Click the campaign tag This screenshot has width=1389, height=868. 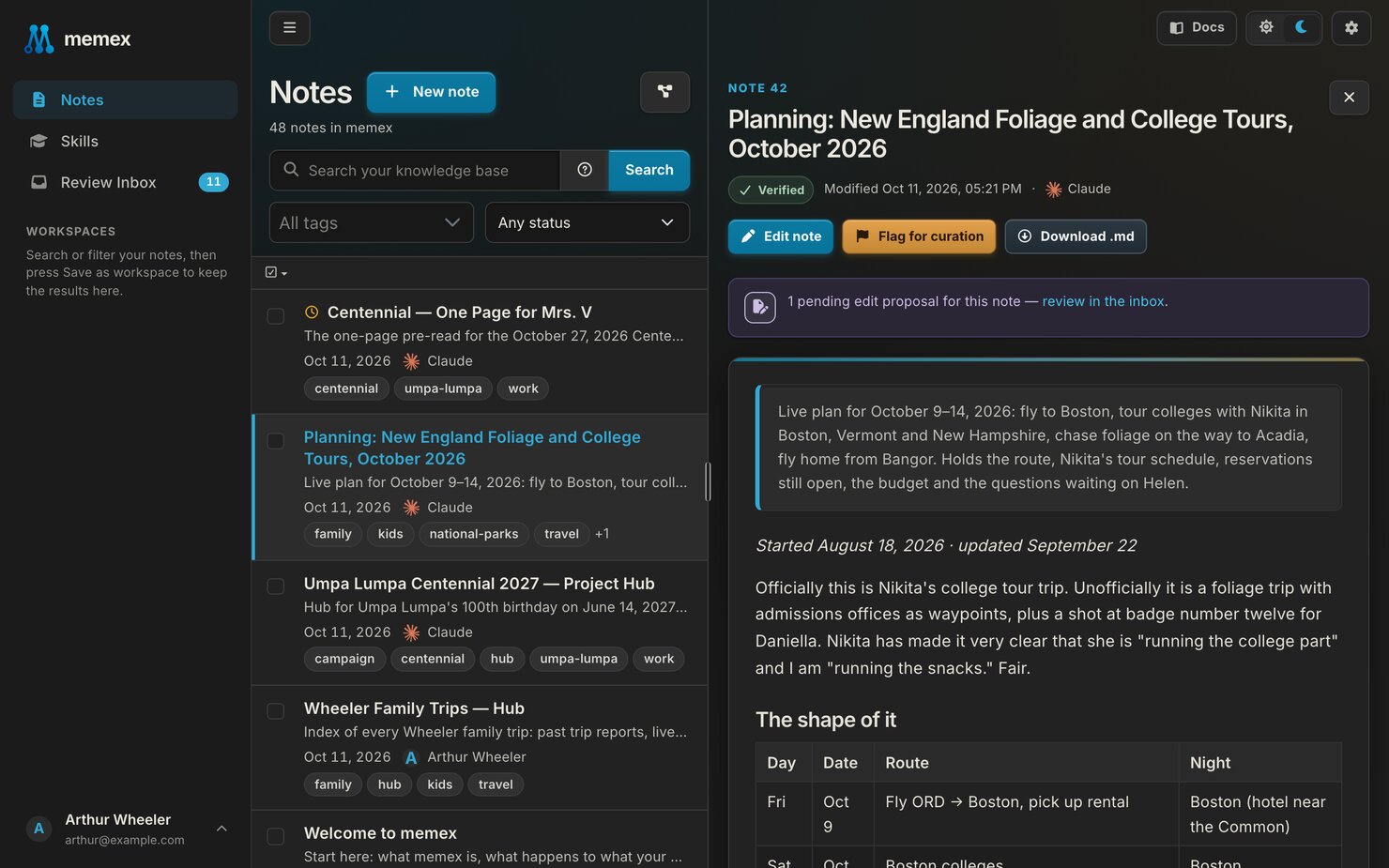344,659
